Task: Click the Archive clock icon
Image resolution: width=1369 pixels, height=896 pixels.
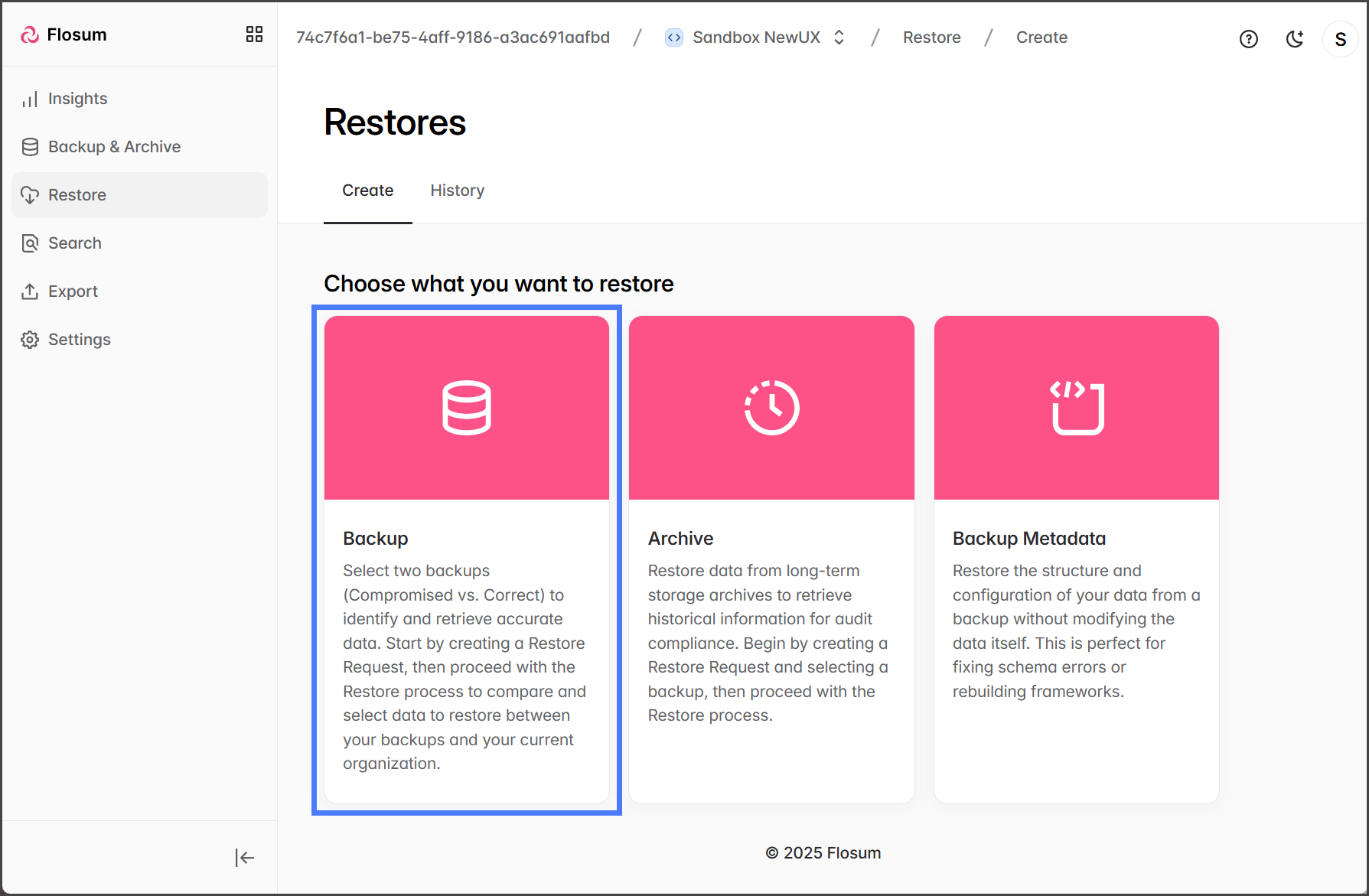Action: [x=771, y=408]
